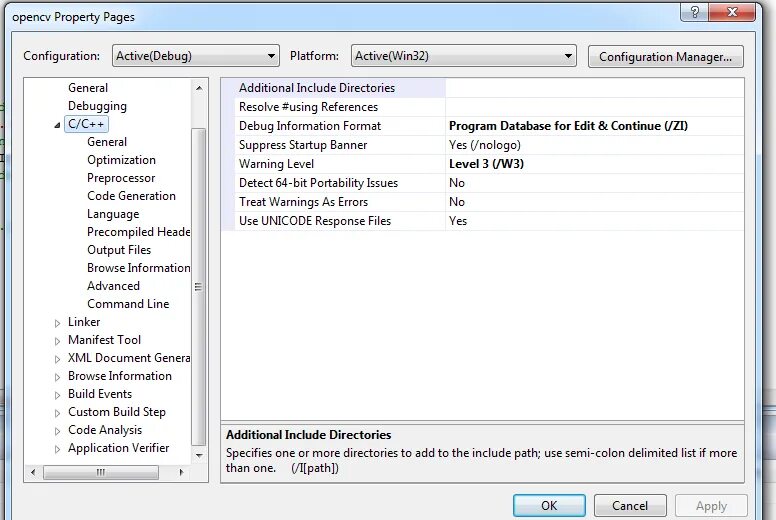Confirm changes with the OK button

click(x=549, y=506)
